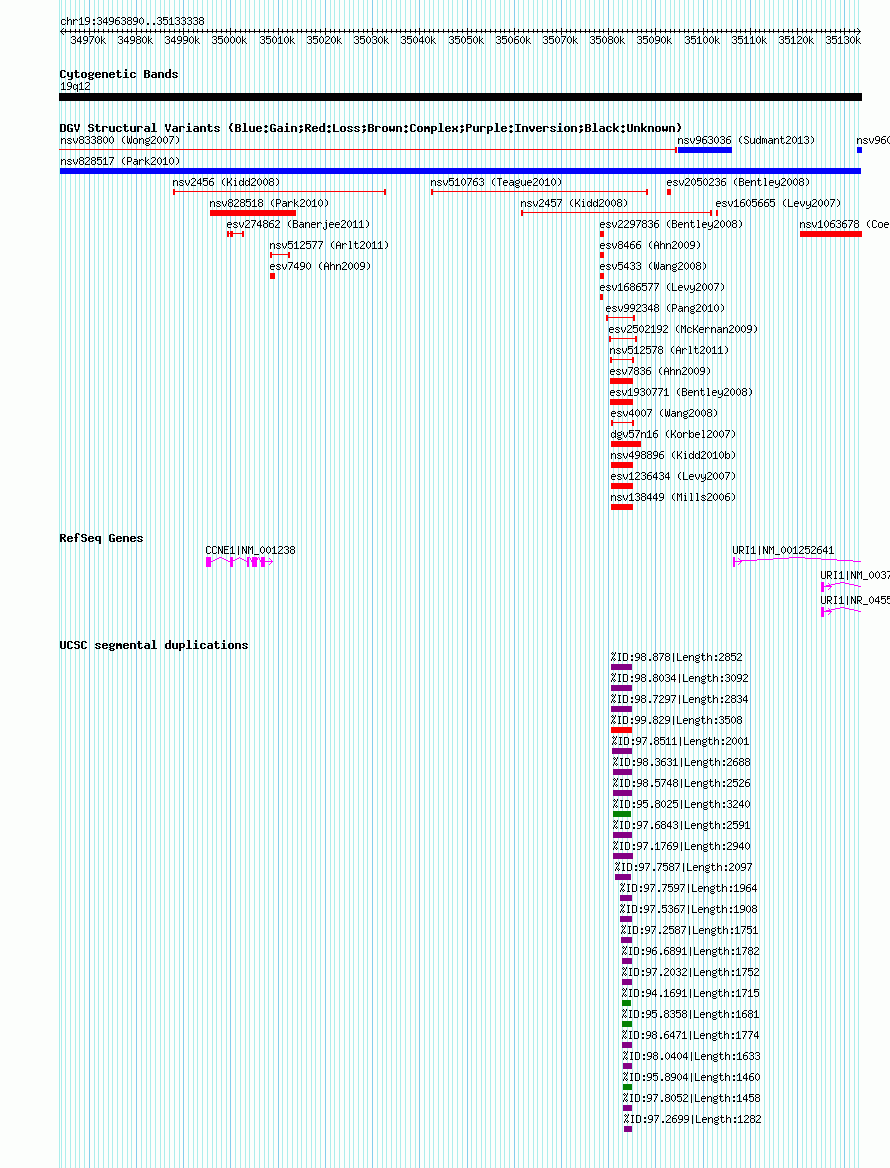Open nsv510763 (Teague2010) variant details
The image size is (890, 1168).
tap(496, 182)
